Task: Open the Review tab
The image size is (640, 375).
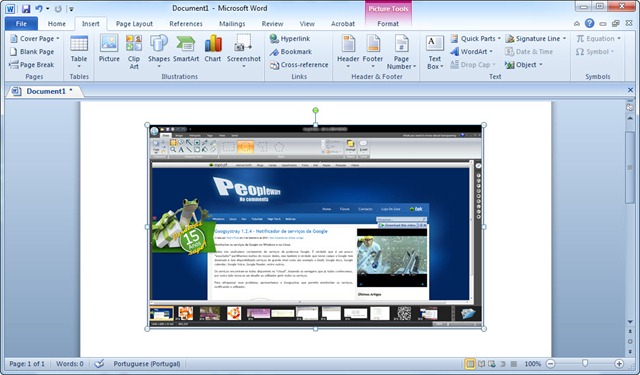Action: coord(272,24)
